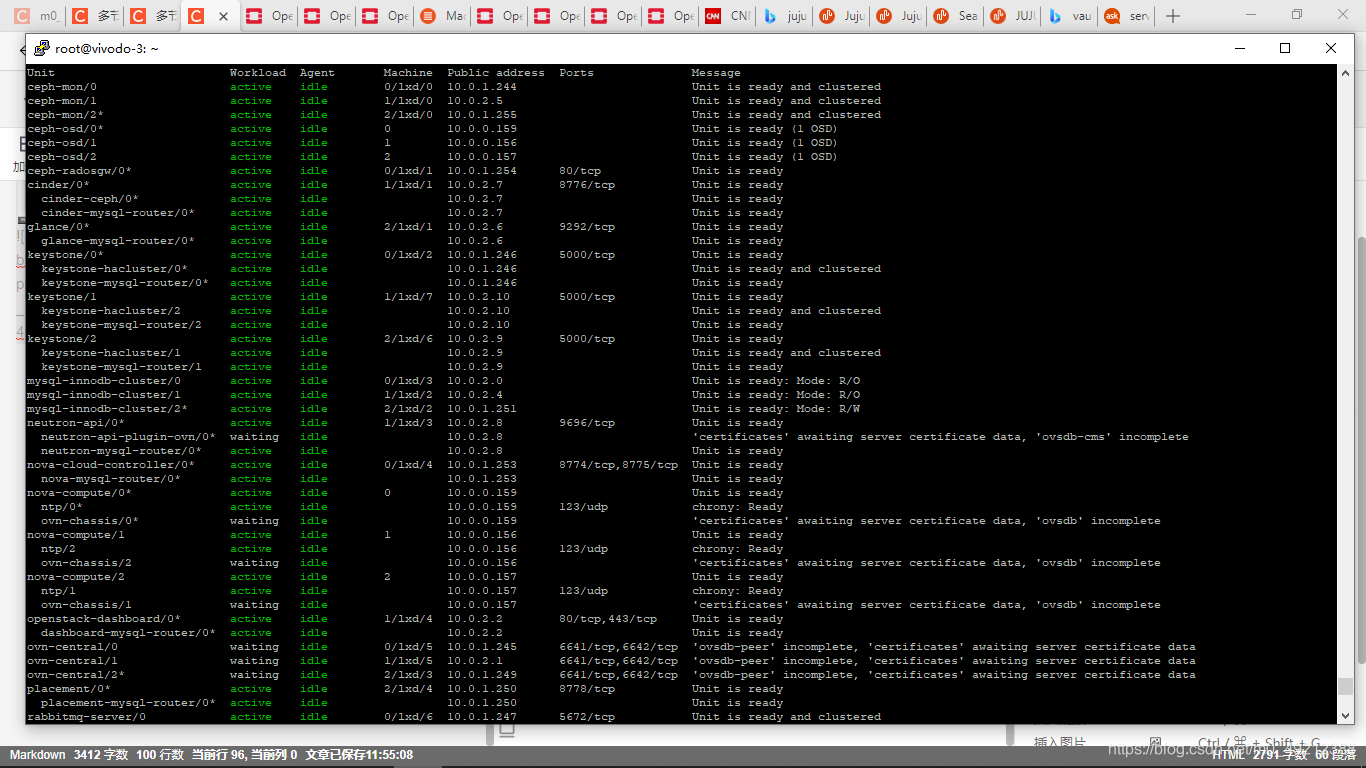Click the '3412 字数' word count in status bar

pos(101,755)
